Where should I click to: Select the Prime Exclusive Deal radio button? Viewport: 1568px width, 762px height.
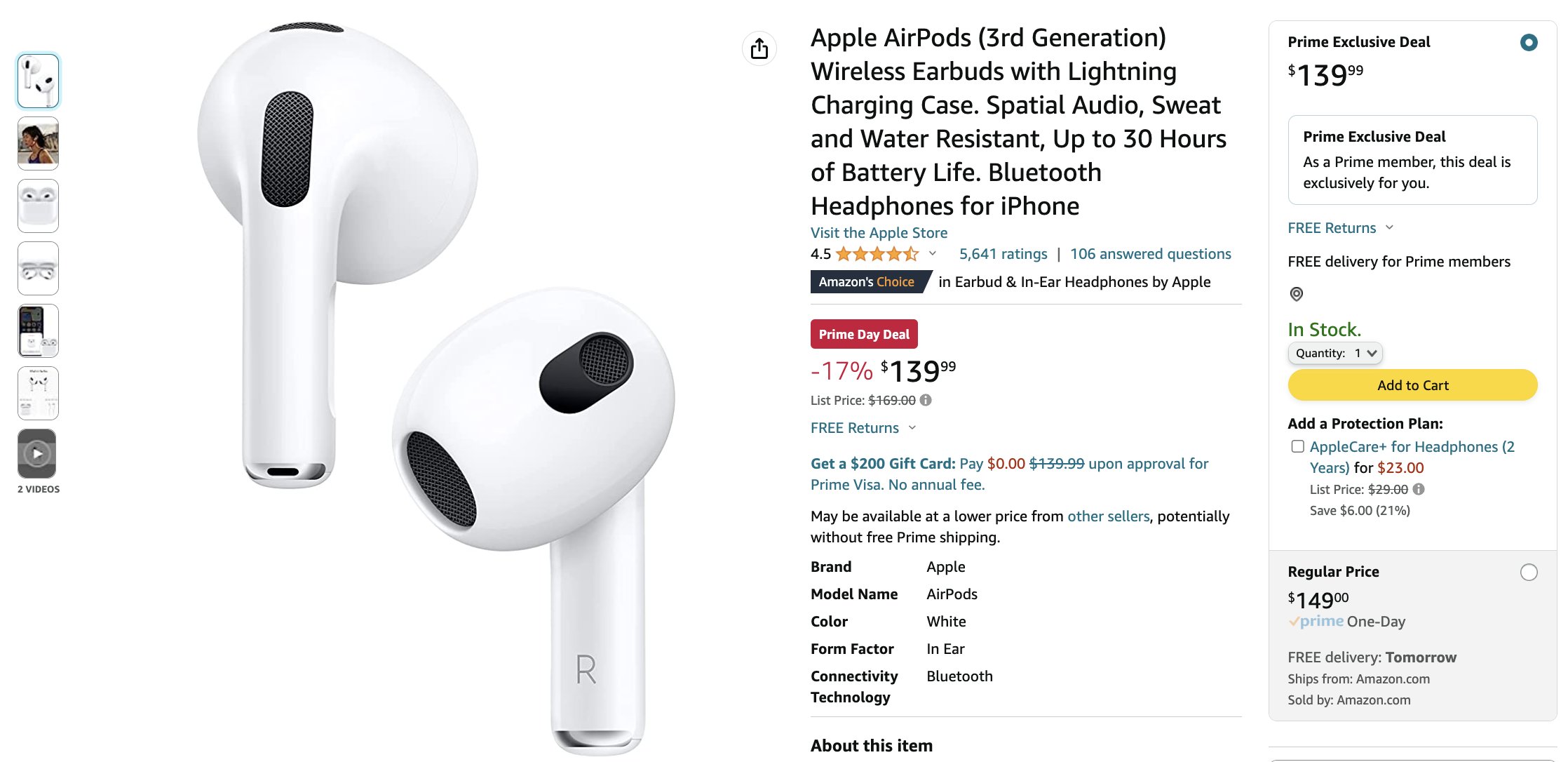pyautogui.click(x=1529, y=43)
